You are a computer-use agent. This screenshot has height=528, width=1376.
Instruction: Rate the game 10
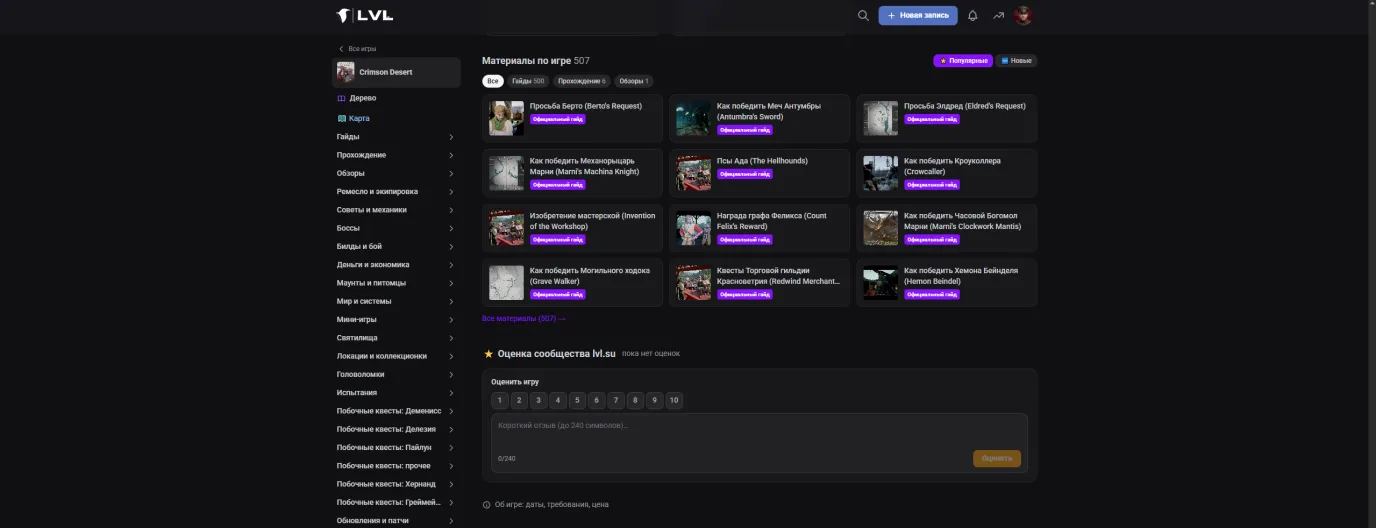[x=674, y=401]
